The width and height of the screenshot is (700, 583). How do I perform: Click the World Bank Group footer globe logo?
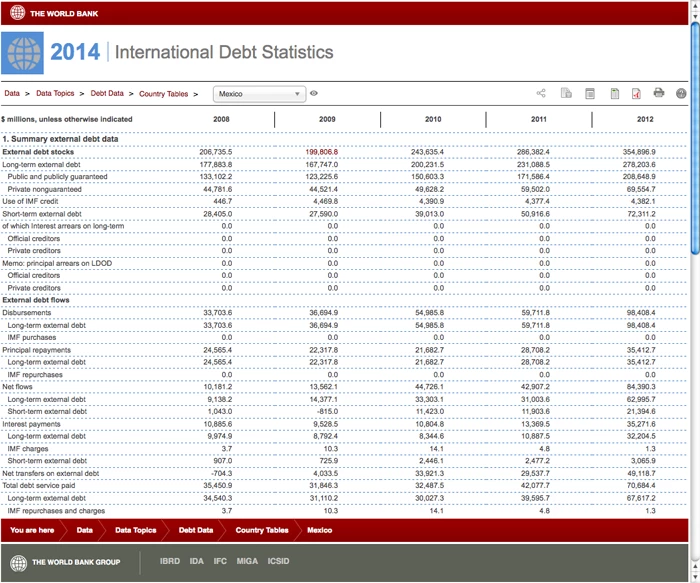pos(19,563)
